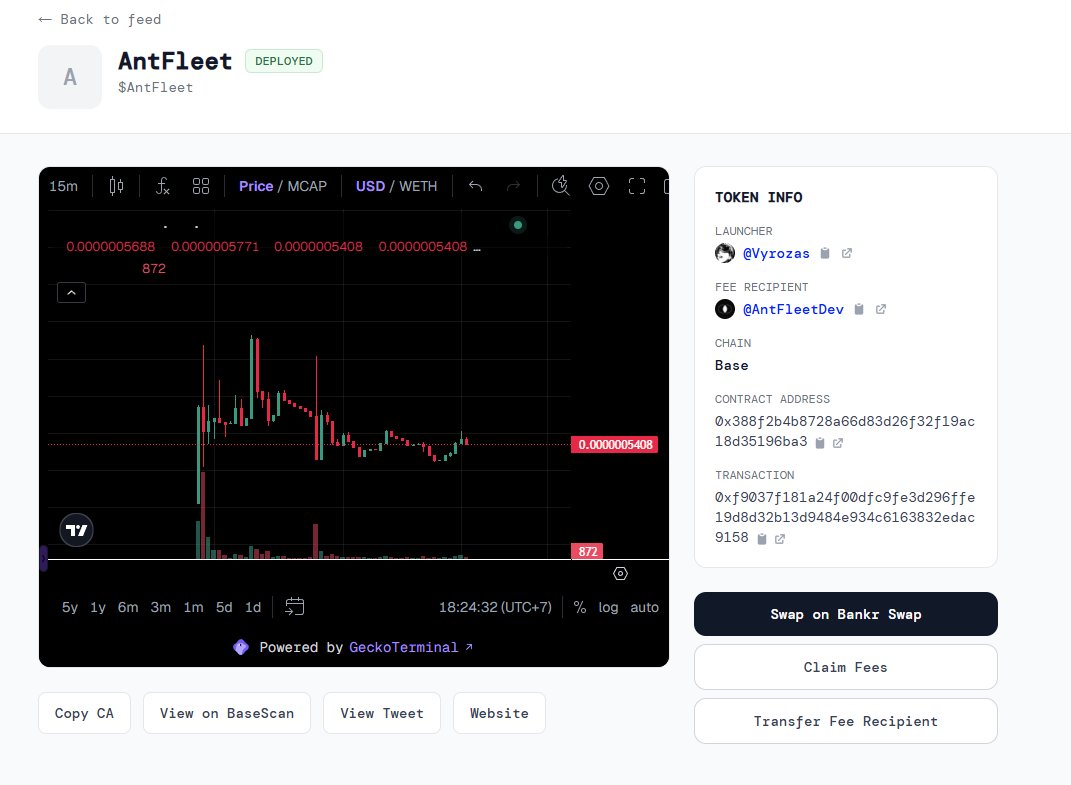Open the View Tweet button
Image resolution: width=1071 pixels, height=785 pixels.
382,713
